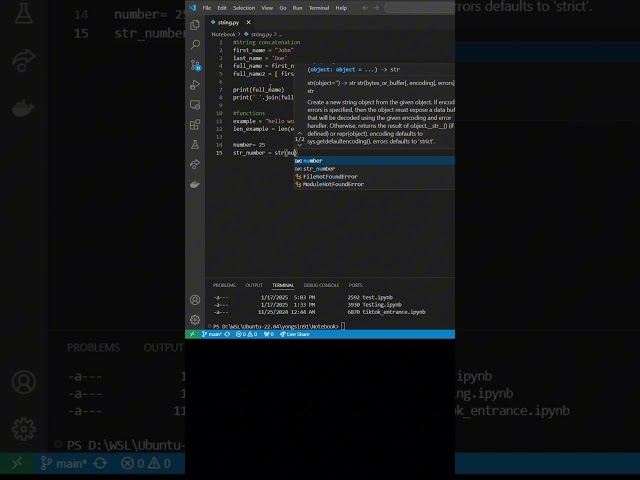Open the Help menu
640x480 pixels.
pyautogui.click(x=341, y=8)
